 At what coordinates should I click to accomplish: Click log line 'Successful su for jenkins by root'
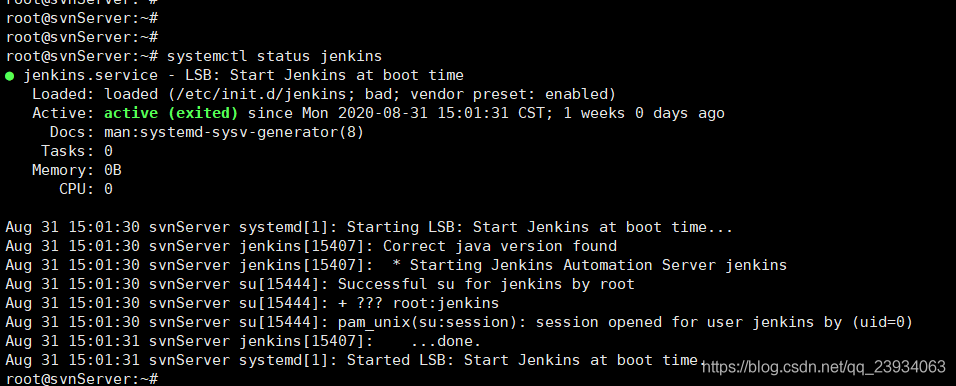[320, 284]
